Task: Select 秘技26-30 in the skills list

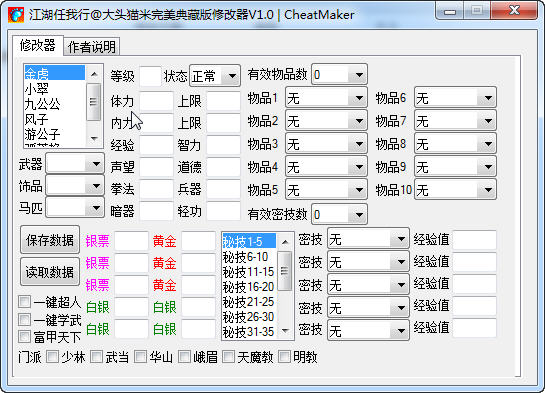Action: [249, 317]
